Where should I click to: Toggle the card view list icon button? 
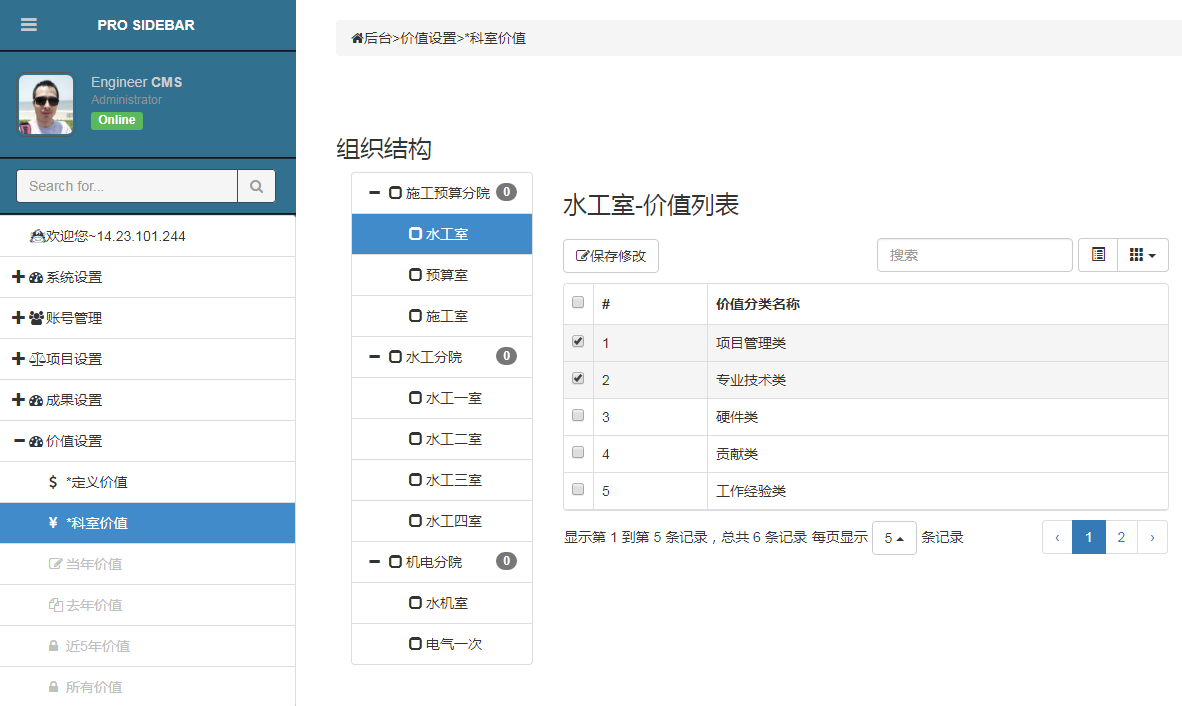[x=1098, y=255]
